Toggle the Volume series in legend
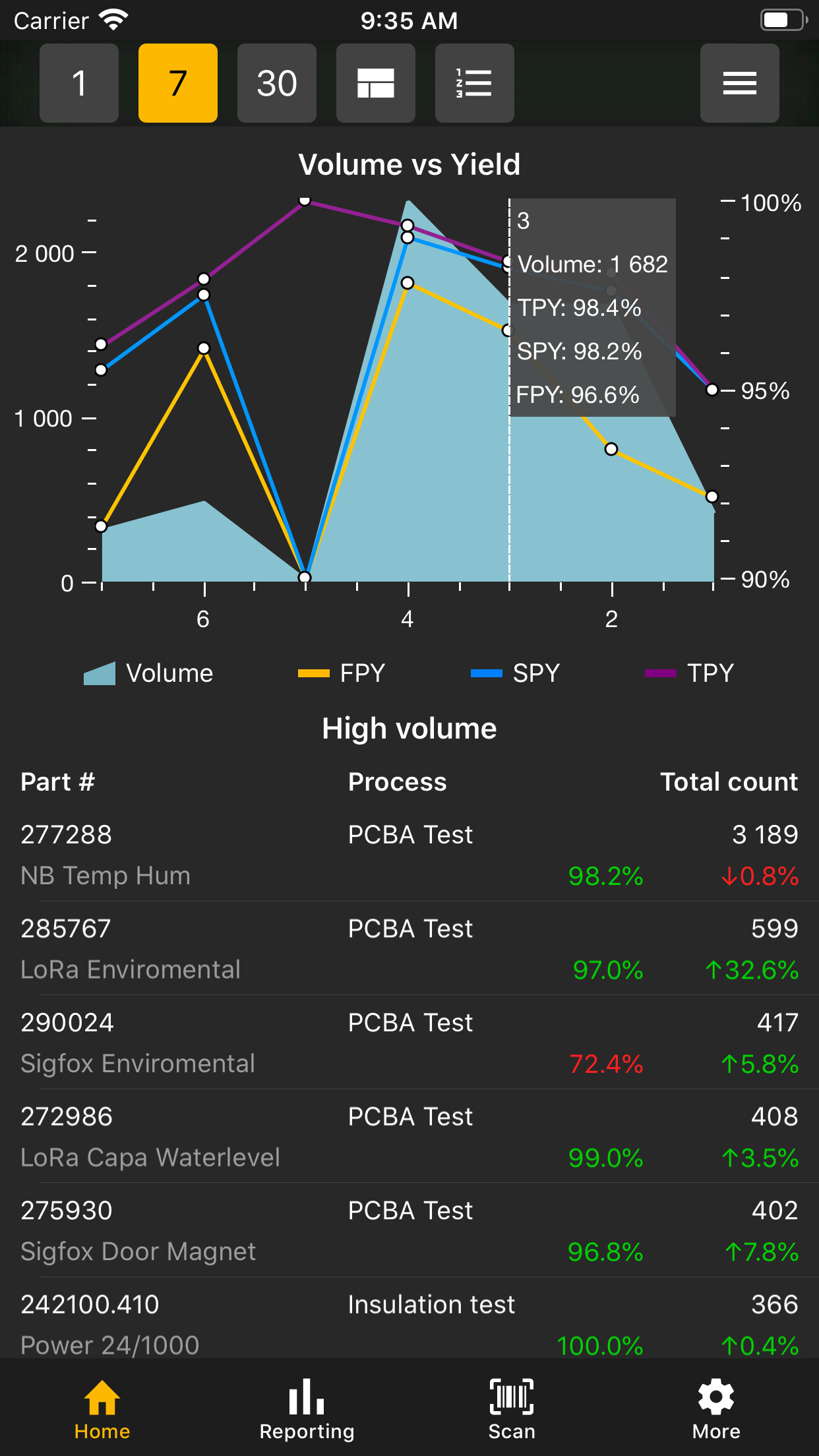819x1456 pixels. tap(148, 673)
